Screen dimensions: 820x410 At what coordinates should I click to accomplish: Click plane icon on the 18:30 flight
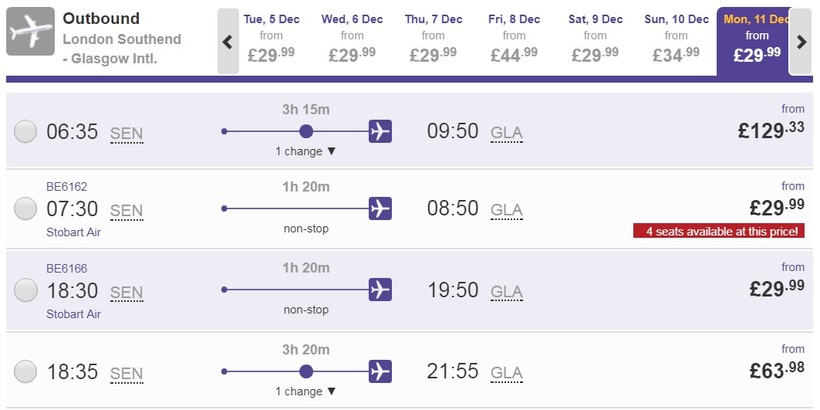pyautogui.click(x=380, y=289)
